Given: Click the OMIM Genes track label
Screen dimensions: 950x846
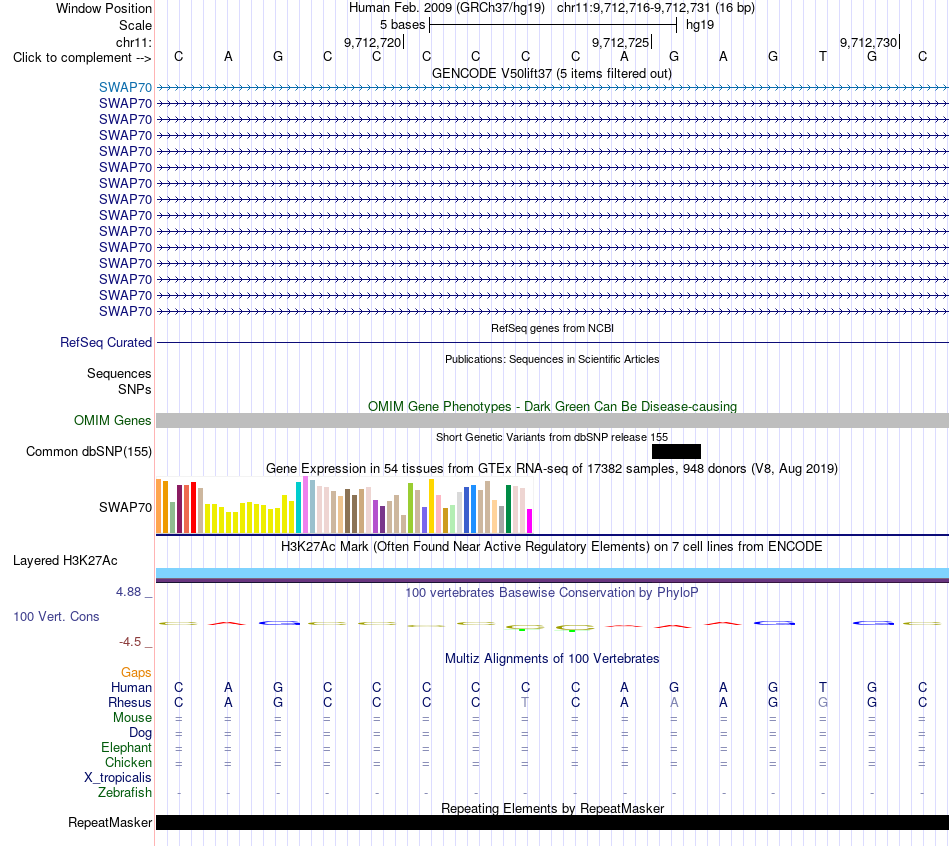Looking at the screenshot, I should [113, 421].
